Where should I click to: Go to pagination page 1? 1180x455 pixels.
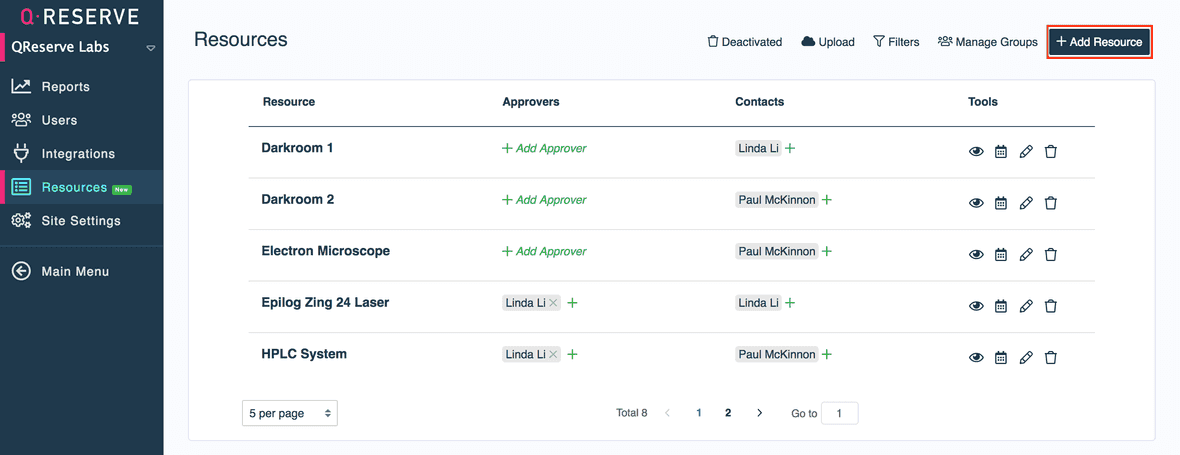(699, 413)
